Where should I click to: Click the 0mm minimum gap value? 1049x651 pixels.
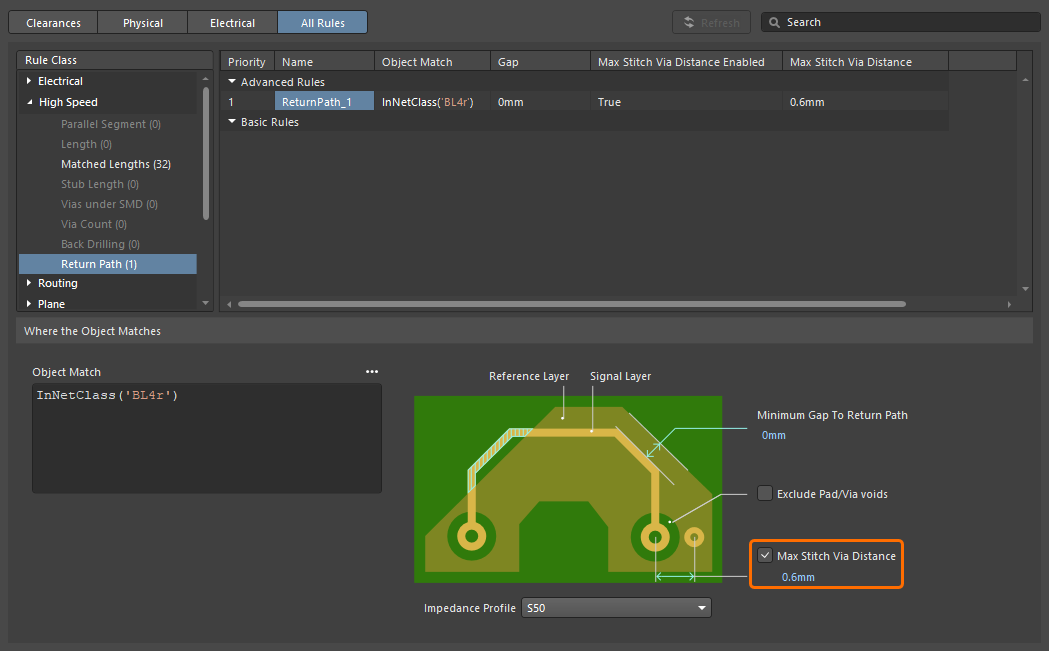click(774, 435)
